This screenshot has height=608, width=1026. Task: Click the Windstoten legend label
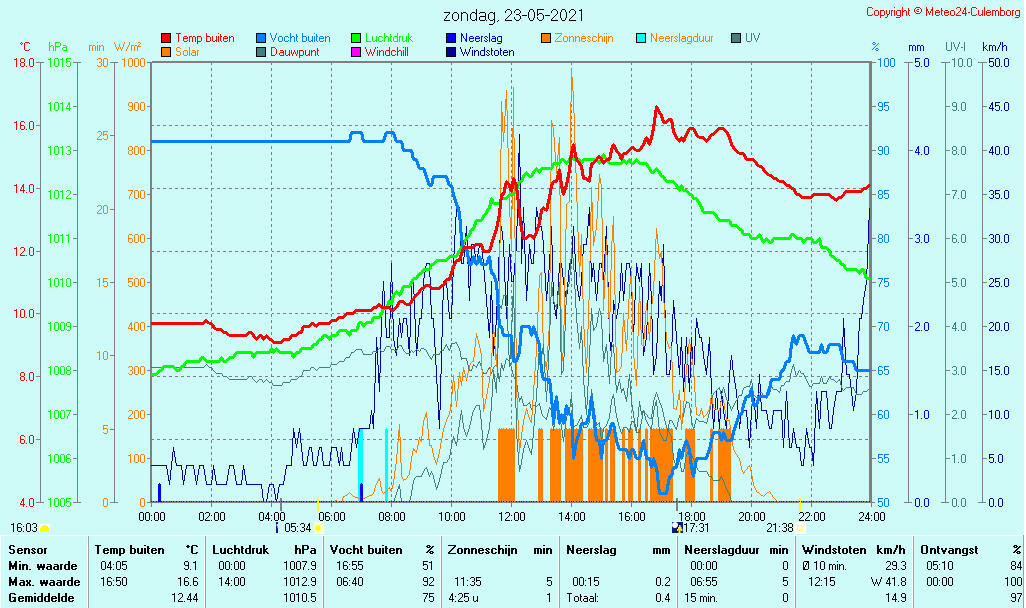[x=487, y=52]
